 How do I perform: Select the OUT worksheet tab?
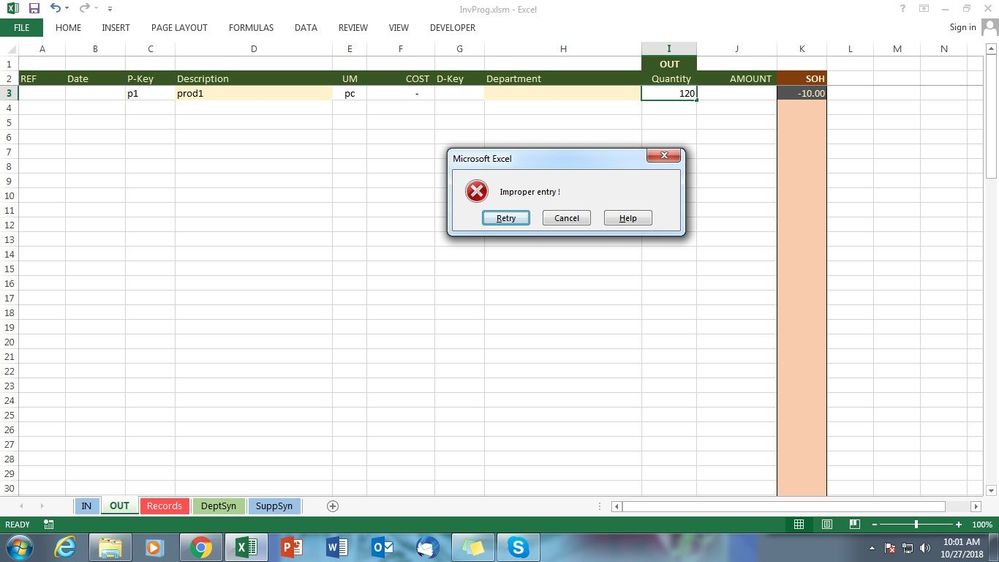(119, 506)
